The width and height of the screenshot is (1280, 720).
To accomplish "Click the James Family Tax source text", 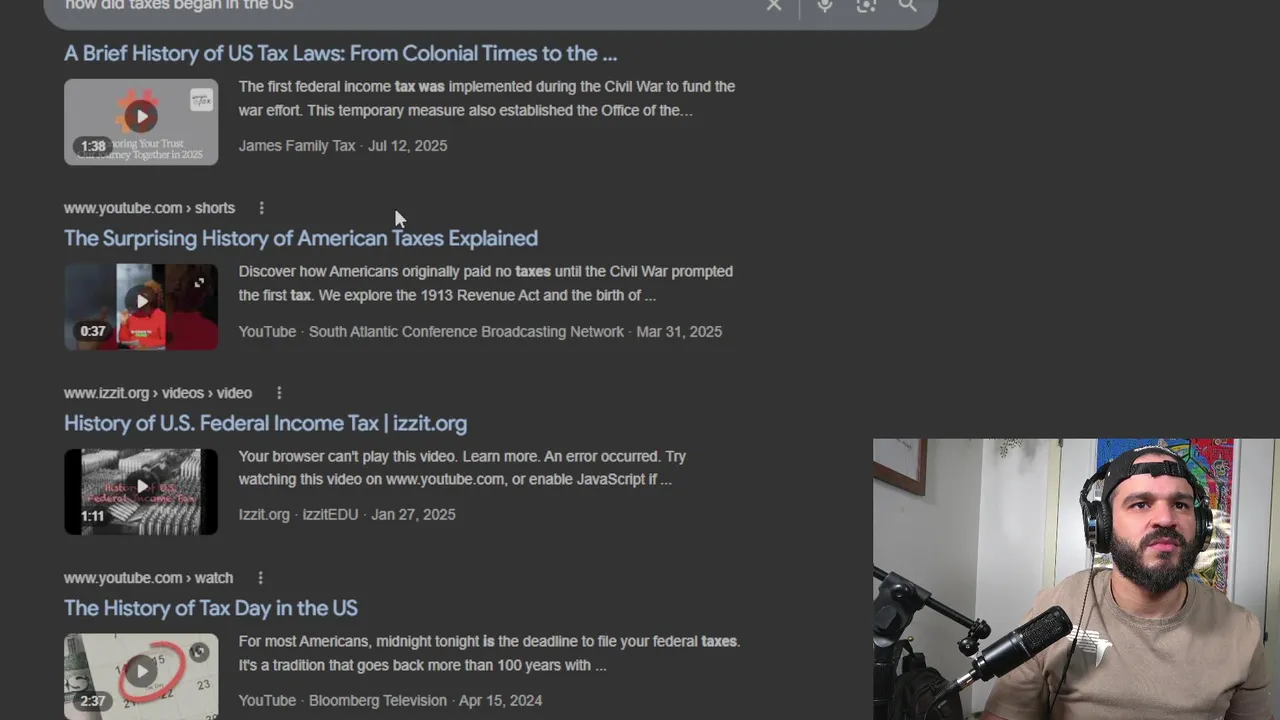I will click(x=297, y=146).
